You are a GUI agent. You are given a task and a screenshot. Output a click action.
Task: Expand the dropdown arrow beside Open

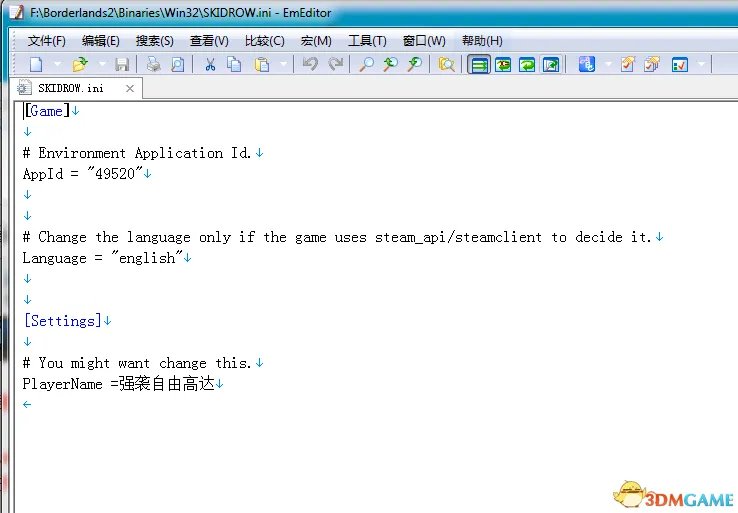click(x=101, y=64)
